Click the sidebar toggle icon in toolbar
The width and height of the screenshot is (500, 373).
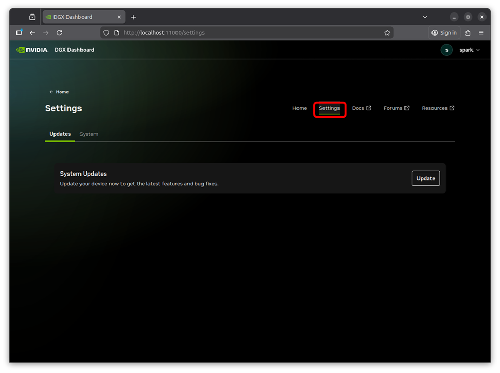19,33
